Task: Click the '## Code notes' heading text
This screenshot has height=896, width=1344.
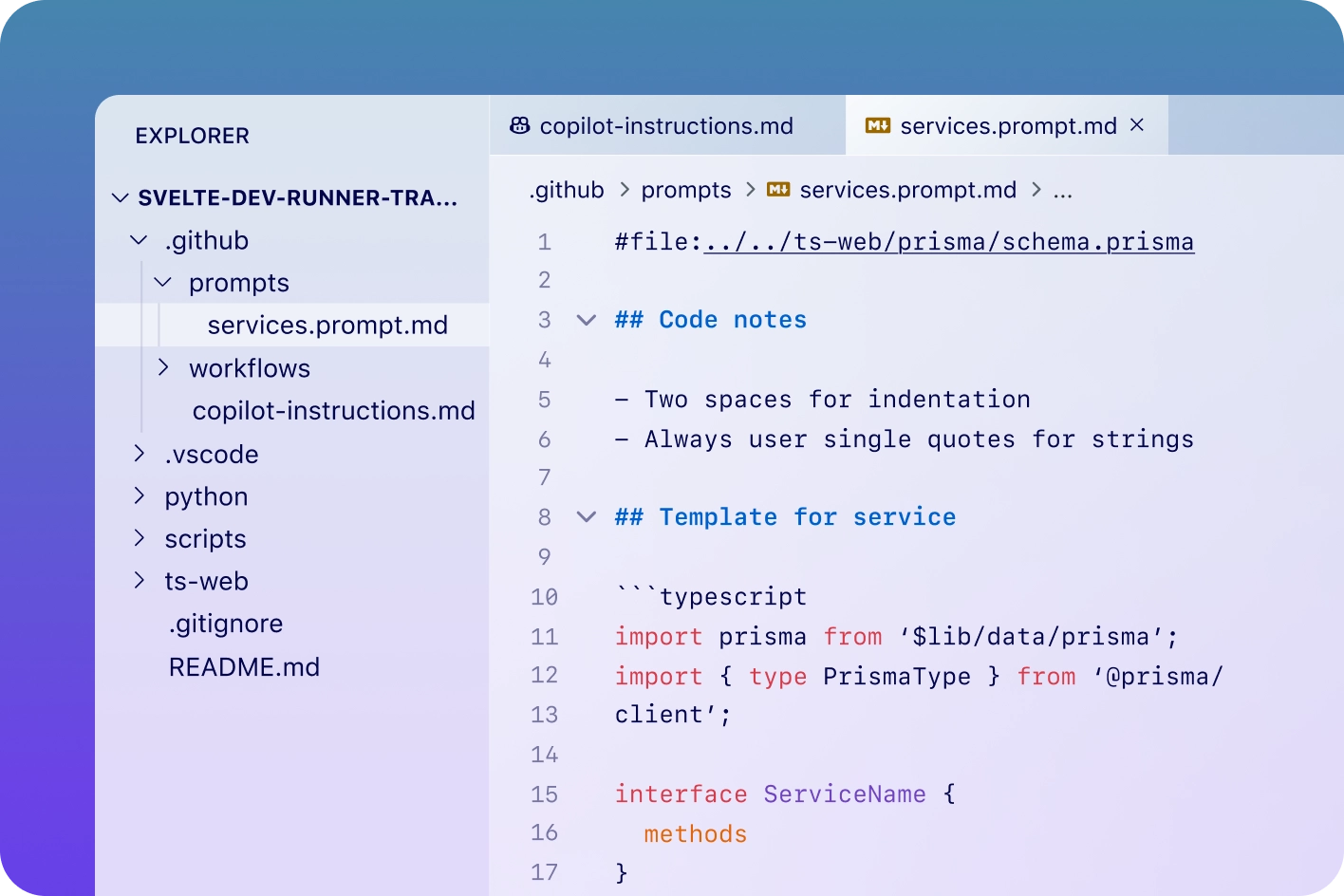Action: click(711, 320)
